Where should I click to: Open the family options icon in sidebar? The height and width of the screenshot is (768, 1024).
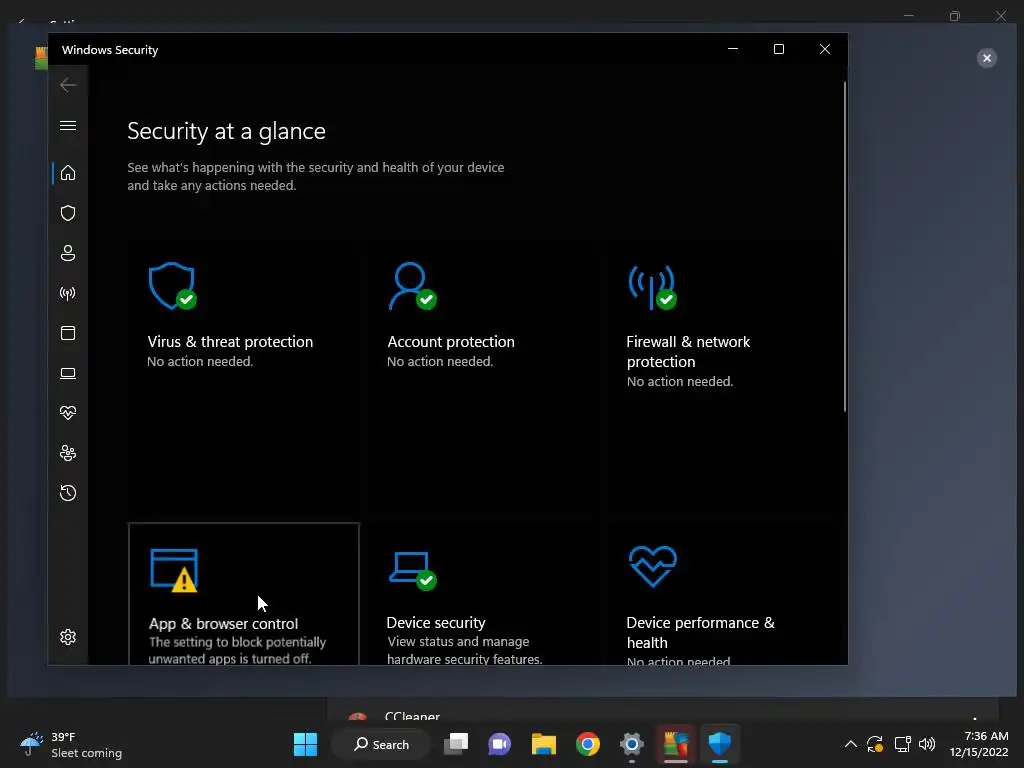click(68, 453)
